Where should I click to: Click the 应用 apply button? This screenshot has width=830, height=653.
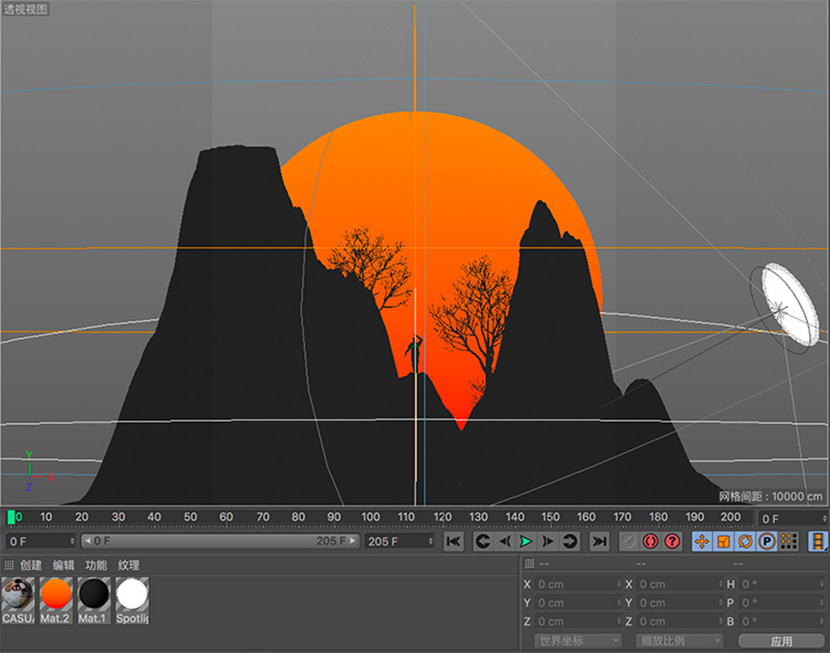[781, 640]
